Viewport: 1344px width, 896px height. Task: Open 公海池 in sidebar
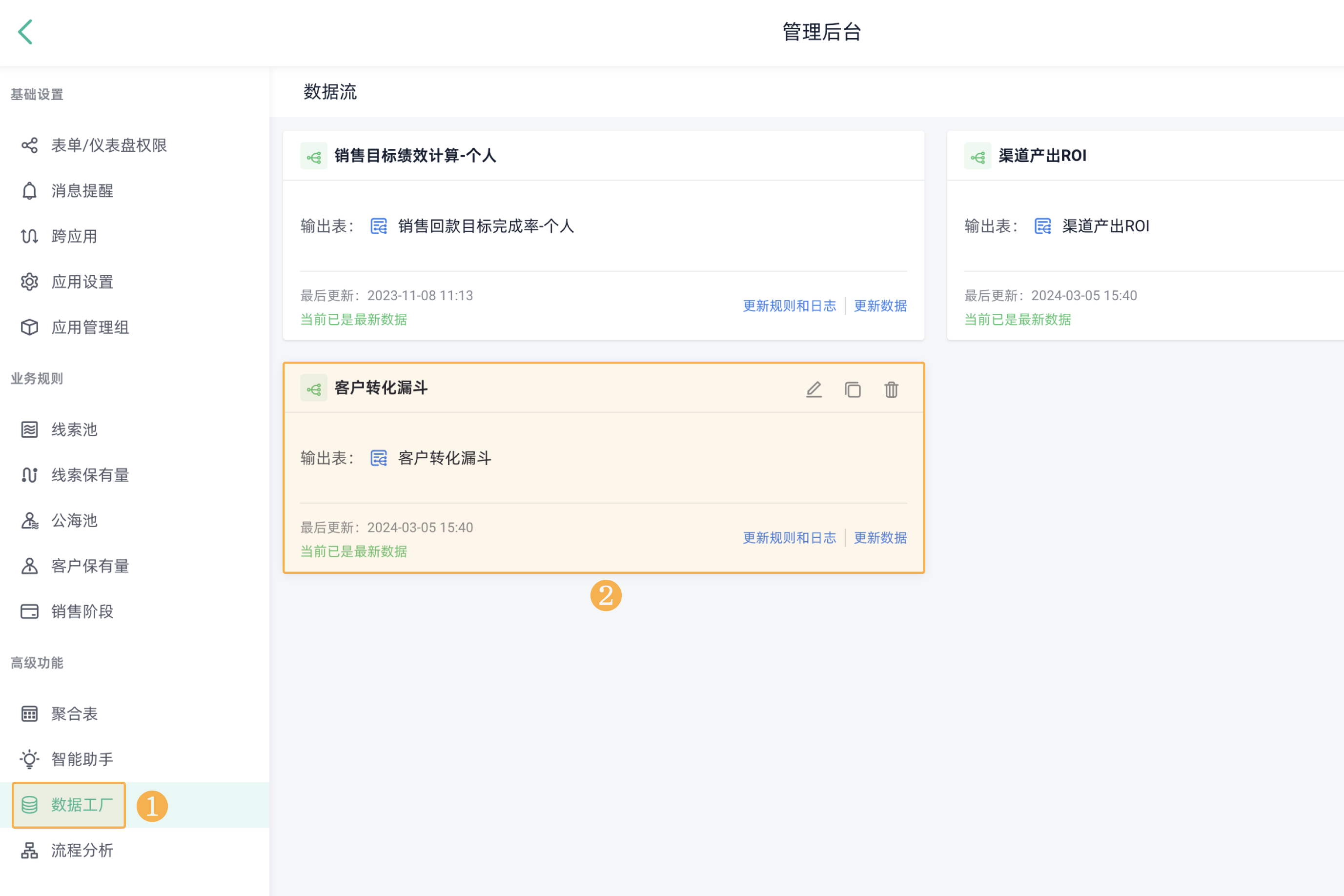click(74, 521)
